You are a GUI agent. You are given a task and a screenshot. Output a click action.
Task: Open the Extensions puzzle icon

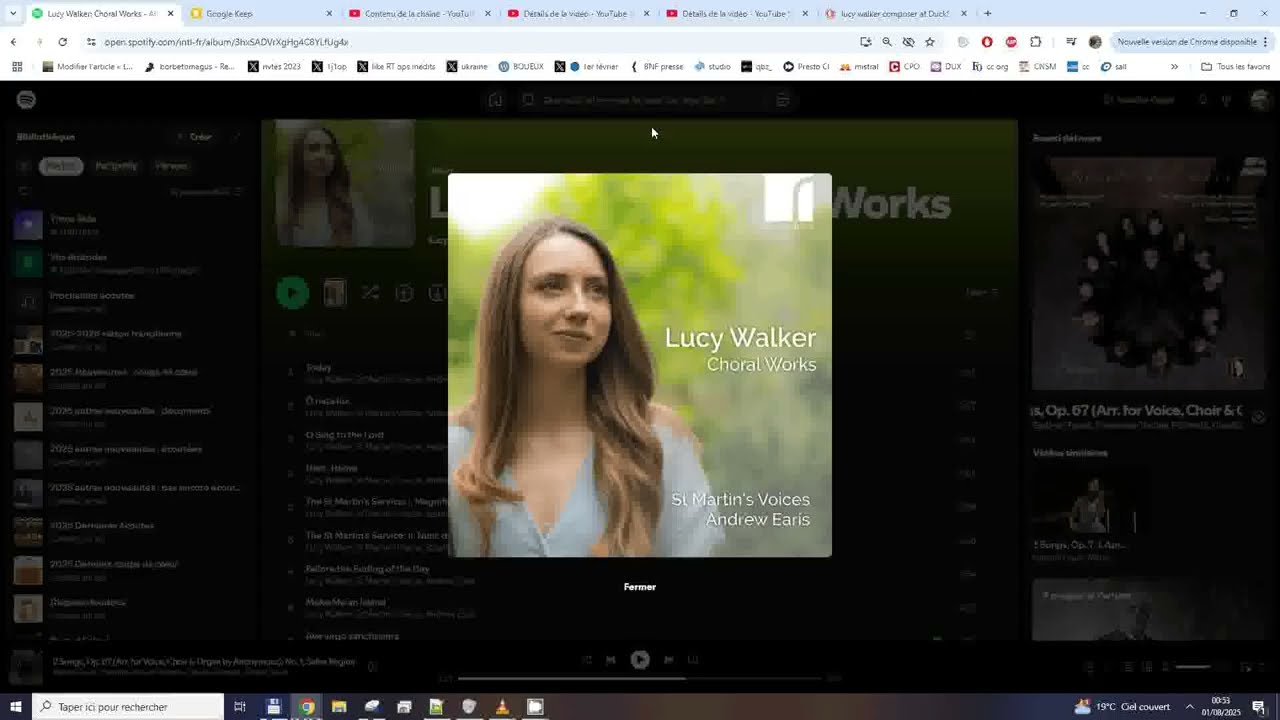(x=1036, y=42)
